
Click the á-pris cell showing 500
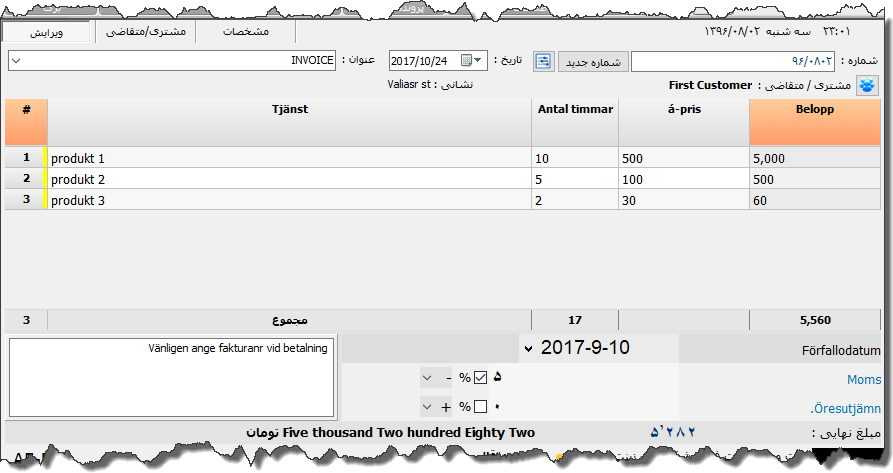point(684,158)
